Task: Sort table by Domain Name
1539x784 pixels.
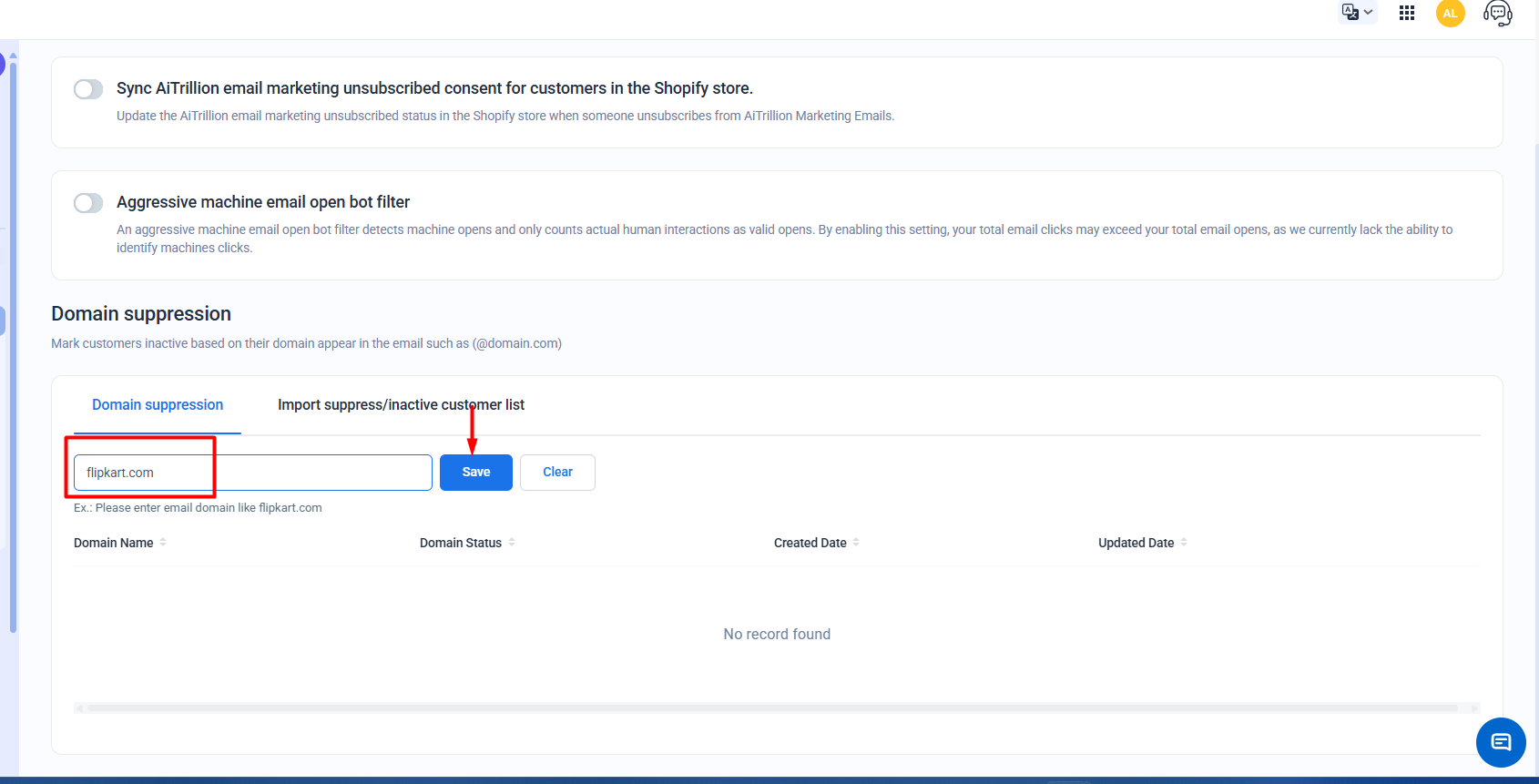Action: 120,543
